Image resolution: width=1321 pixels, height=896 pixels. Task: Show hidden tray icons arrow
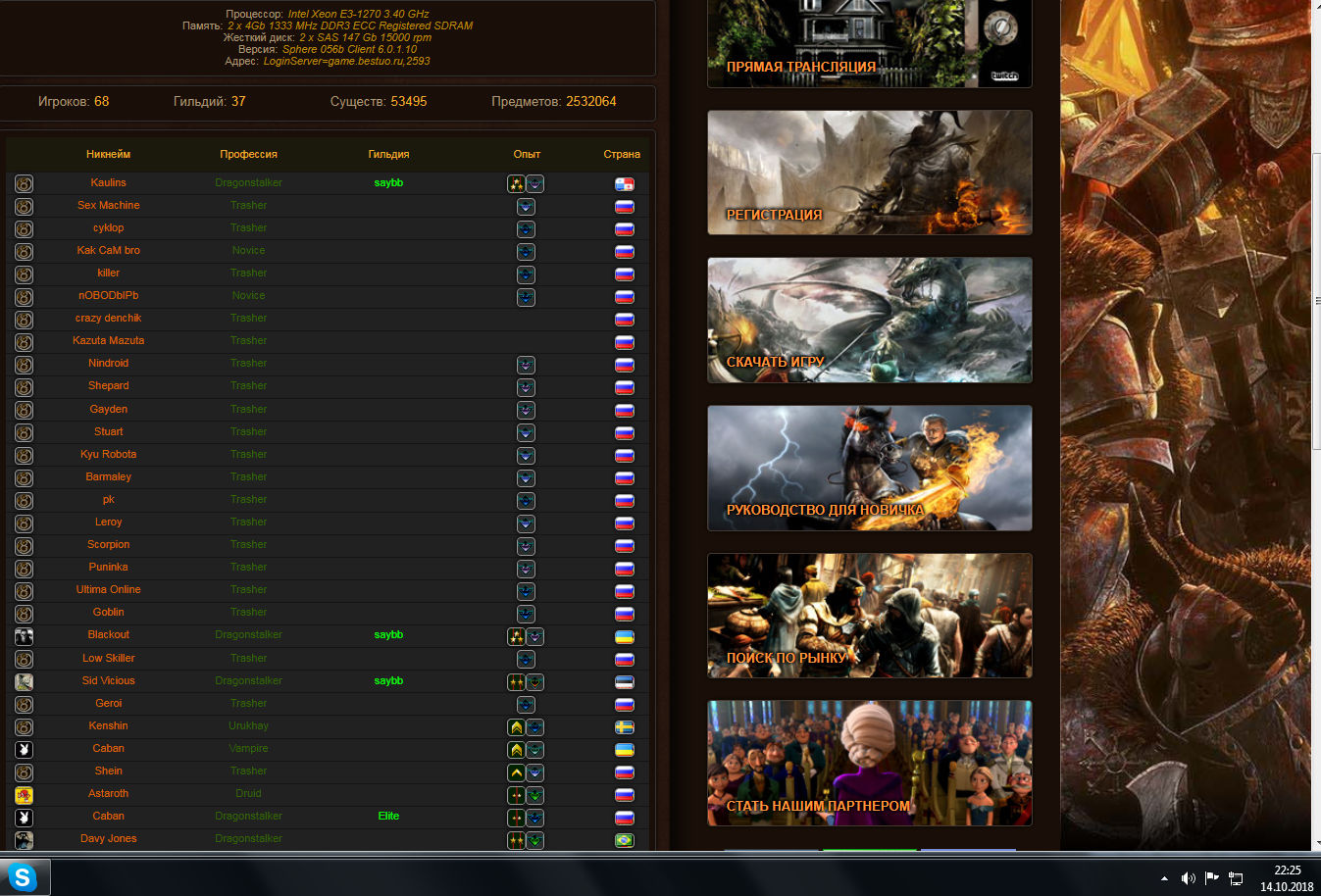pos(1164,878)
